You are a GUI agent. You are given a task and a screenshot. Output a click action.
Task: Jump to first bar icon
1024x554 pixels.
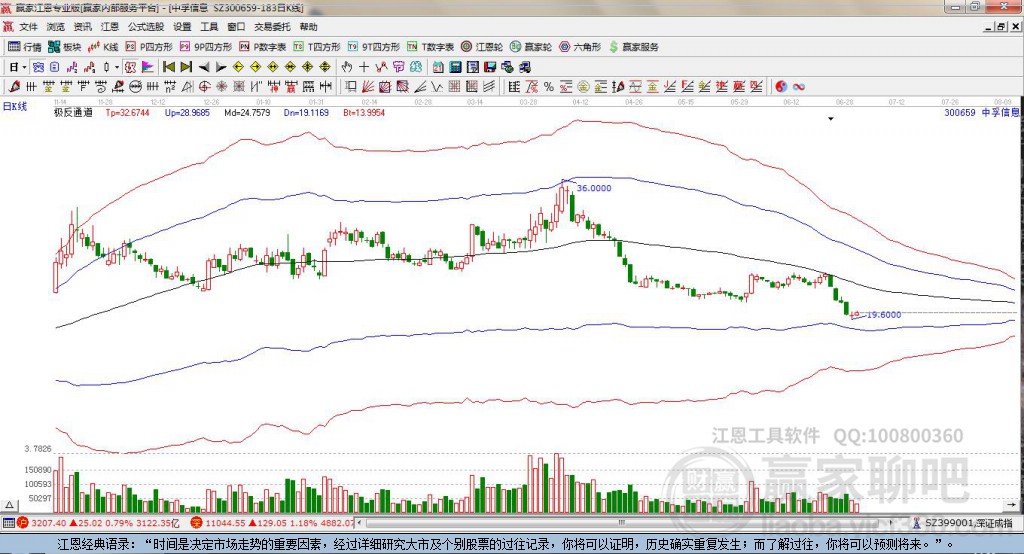pos(169,67)
